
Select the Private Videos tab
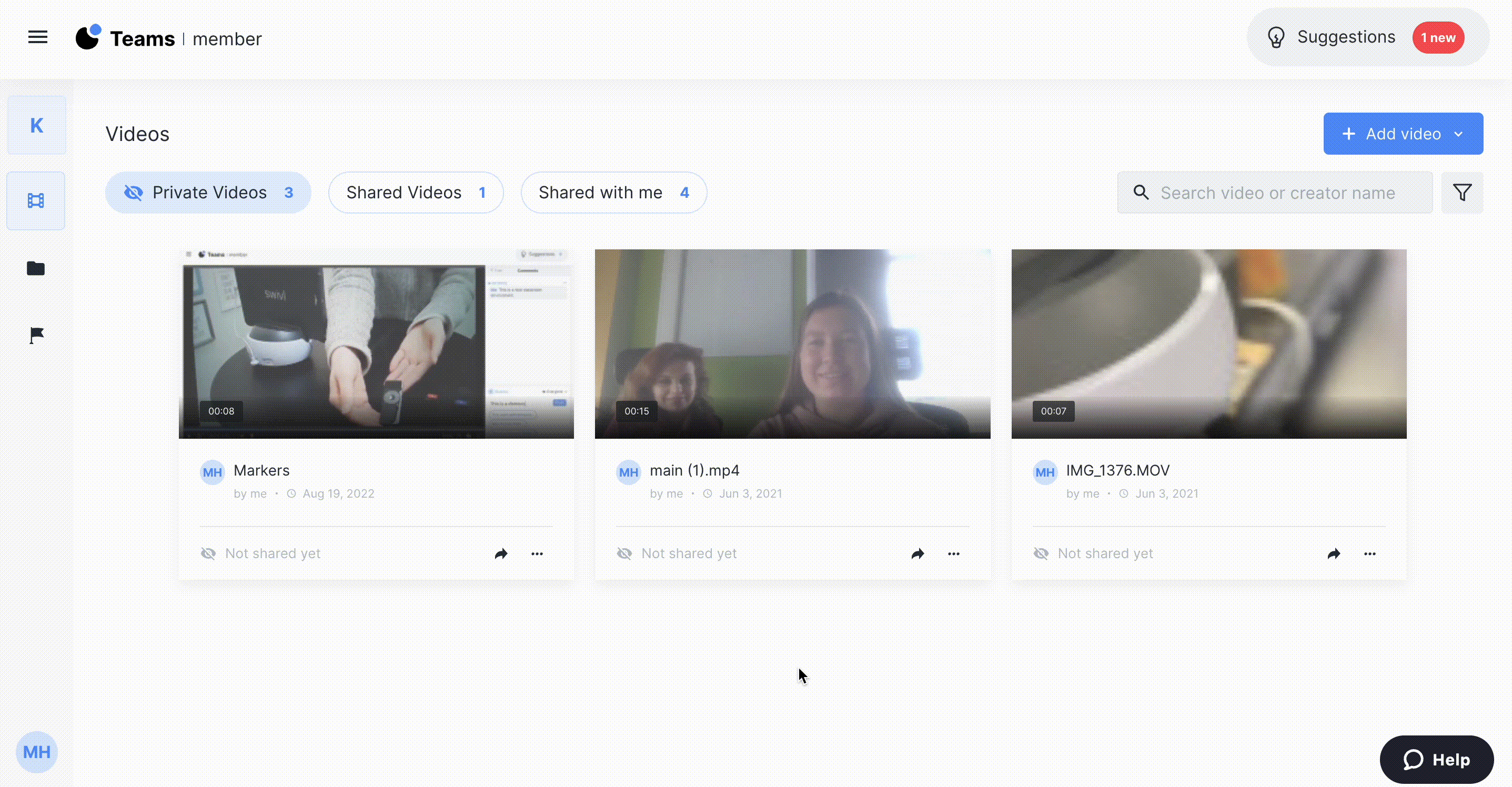(x=208, y=193)
